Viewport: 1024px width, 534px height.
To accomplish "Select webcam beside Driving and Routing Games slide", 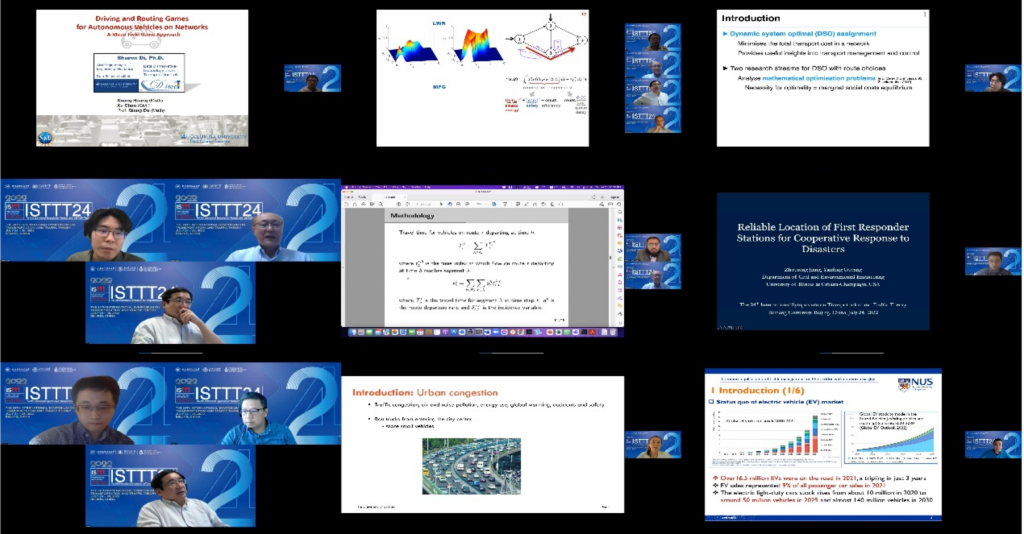I will (x=312, y=79).
